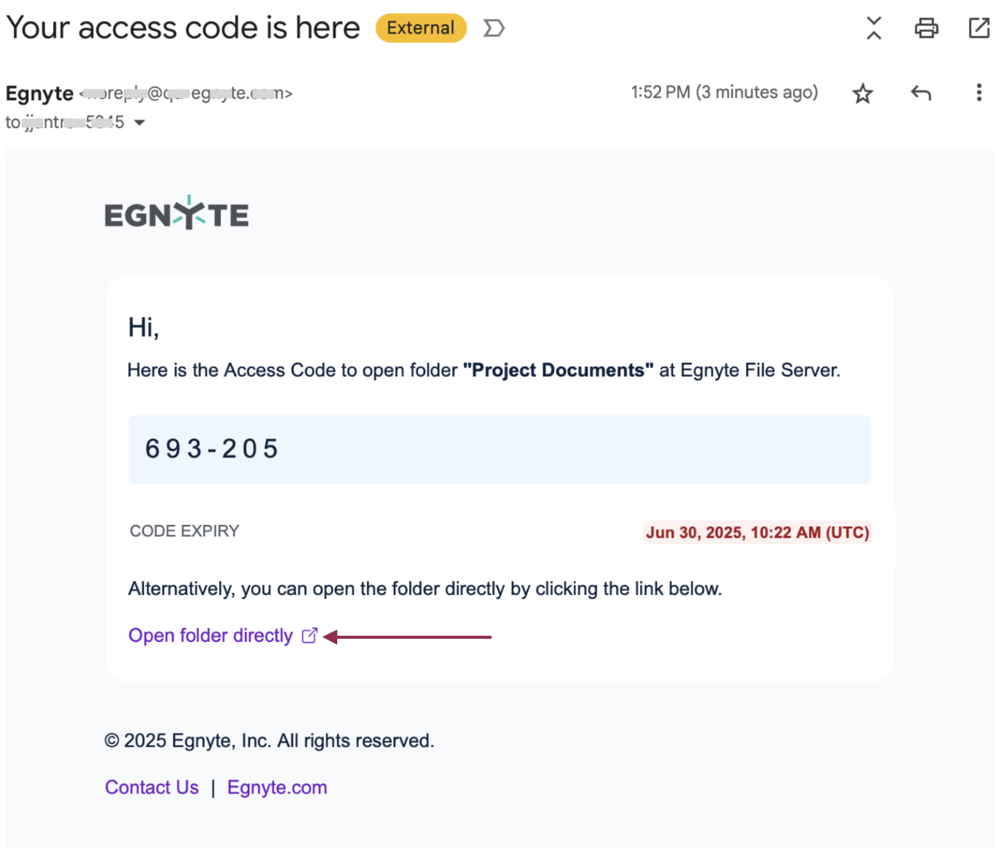Toggle the importance marker beside External
Screen dimensions: 999x848
494,28
